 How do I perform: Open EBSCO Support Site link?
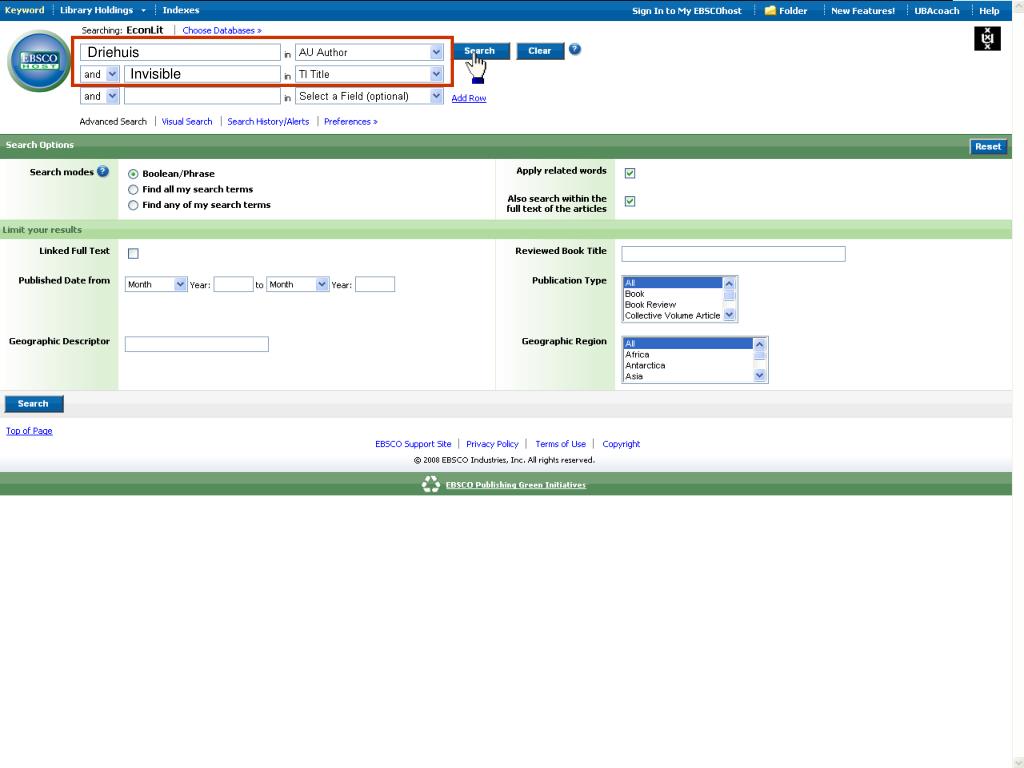click(x=413, y=444)
